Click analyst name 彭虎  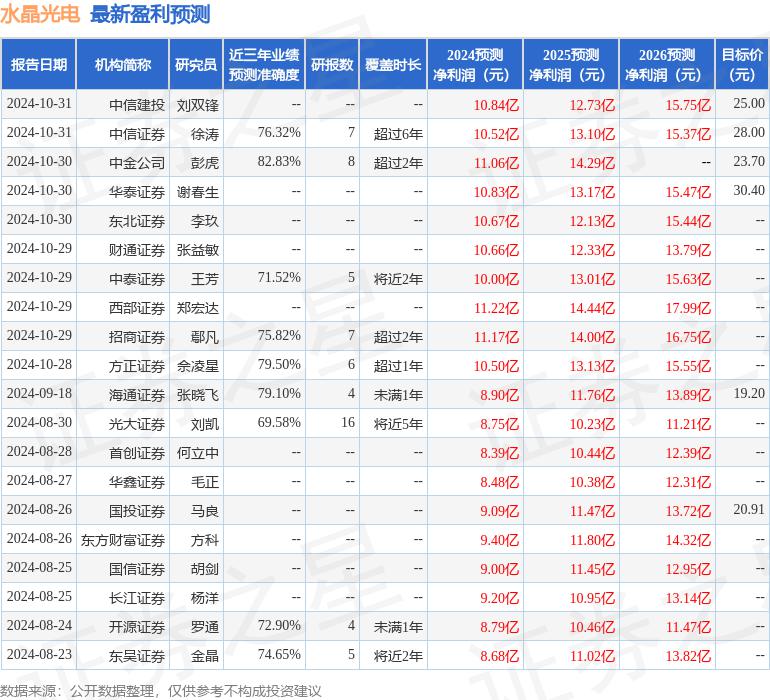tap(205, 163)
